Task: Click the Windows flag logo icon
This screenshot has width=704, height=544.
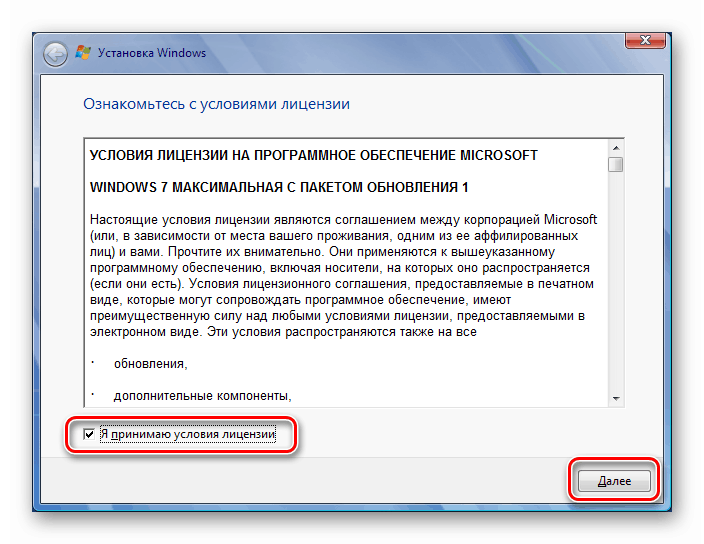Action: (x=83, y=52)
